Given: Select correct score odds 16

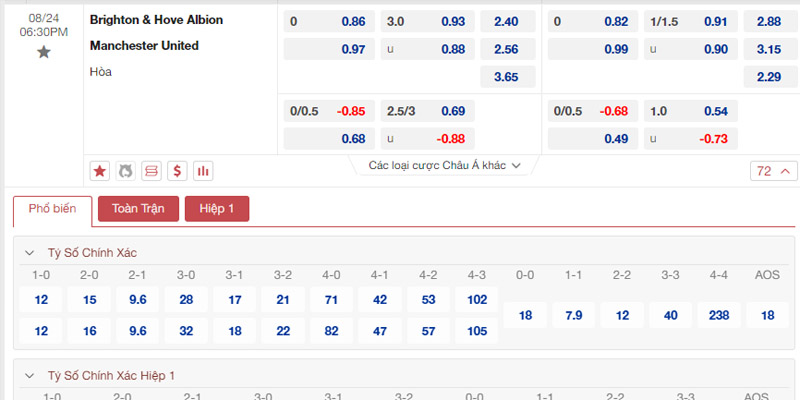Looking at the screenshot, I should [89, 331].
